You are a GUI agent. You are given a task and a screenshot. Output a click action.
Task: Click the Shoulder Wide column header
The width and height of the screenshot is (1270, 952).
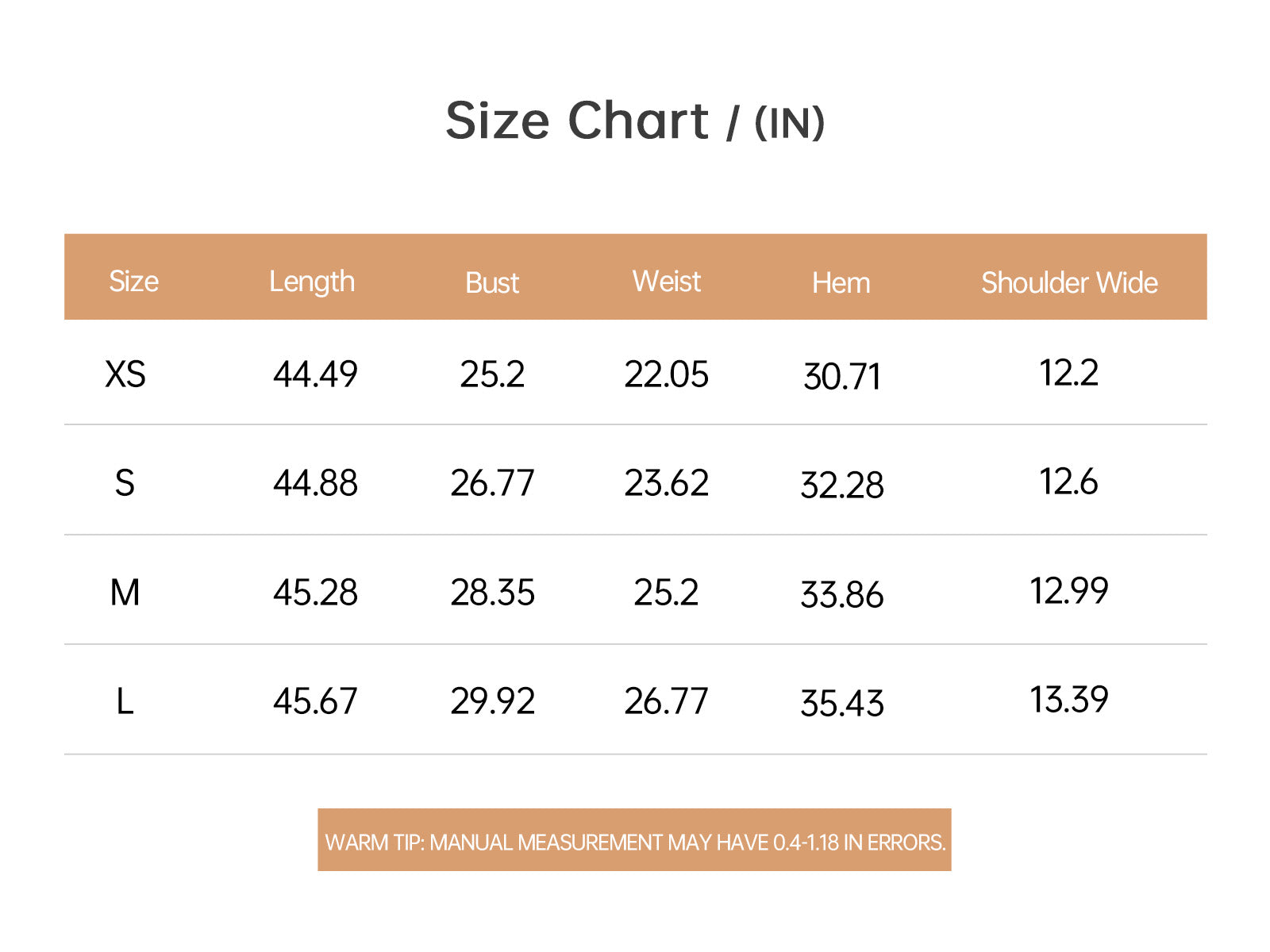1069,282
